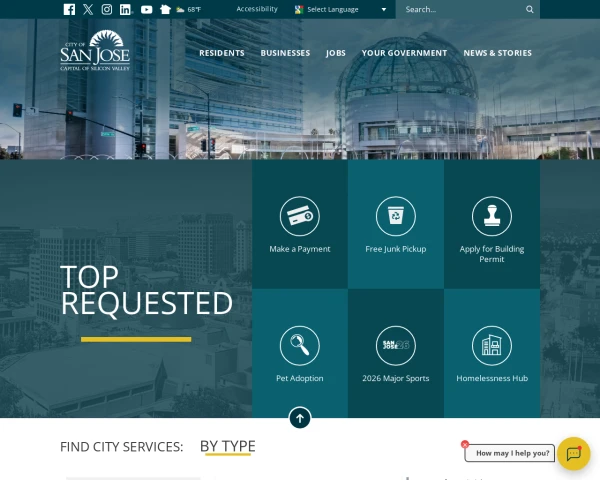Open the Select Language dropdown

(x=346, y=10)
